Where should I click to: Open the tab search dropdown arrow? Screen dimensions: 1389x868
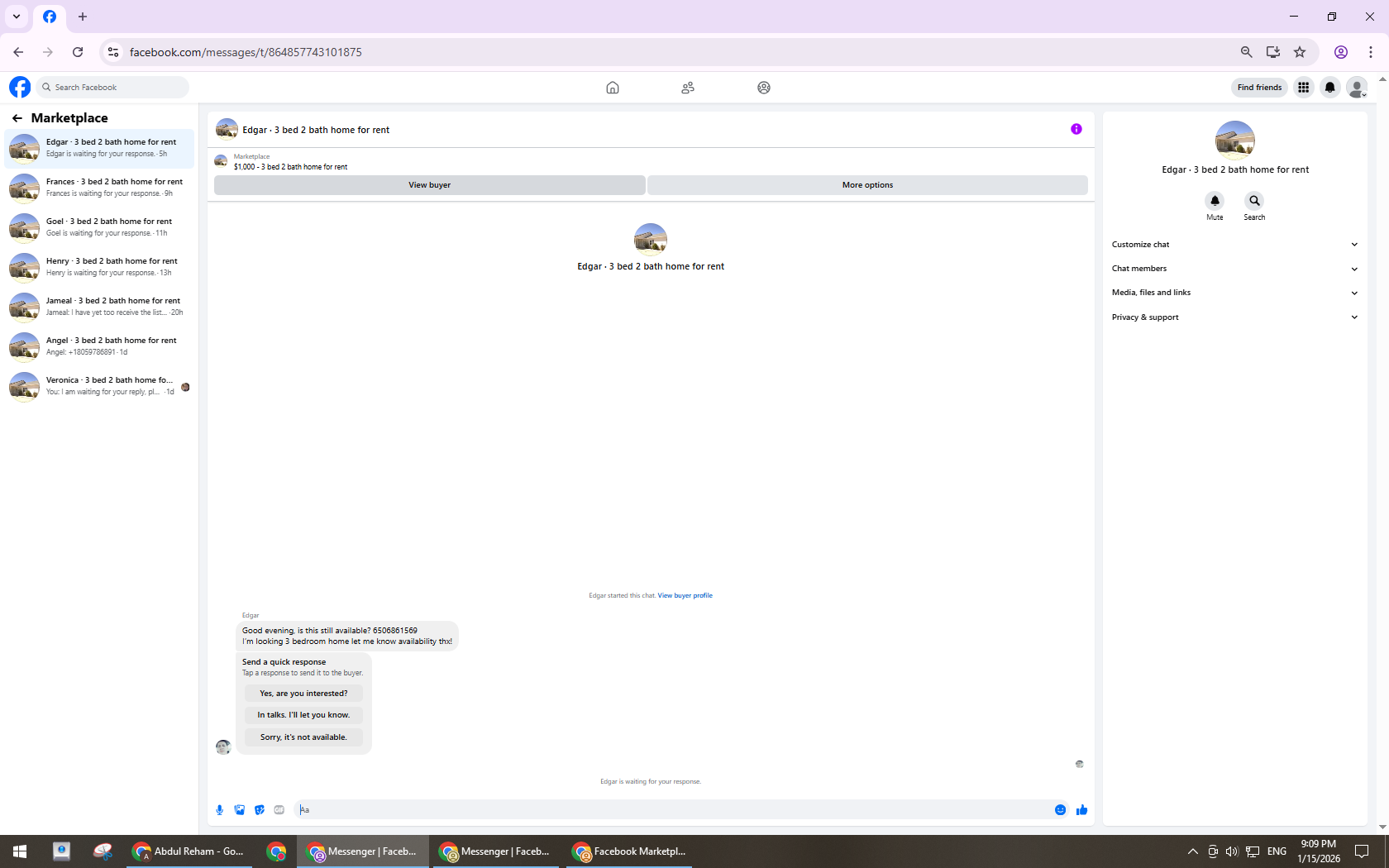[17, 17]
